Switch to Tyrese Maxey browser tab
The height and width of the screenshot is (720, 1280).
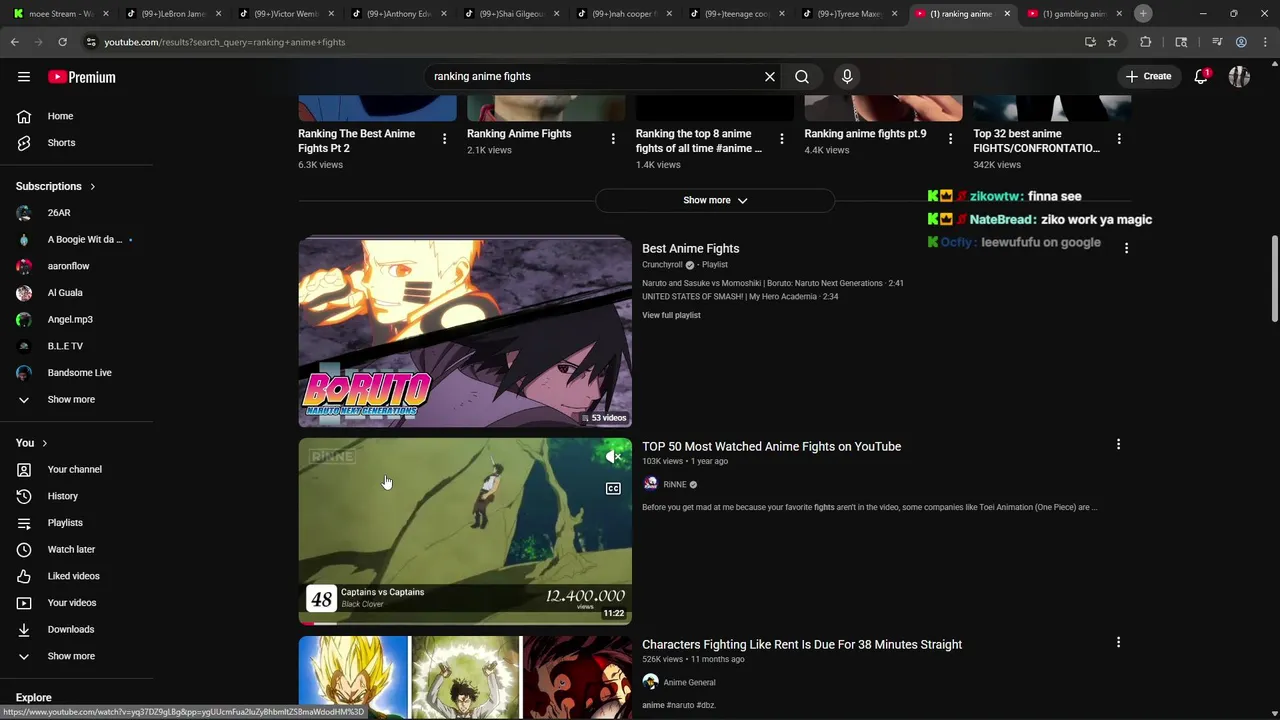click(x=848, y=14)
